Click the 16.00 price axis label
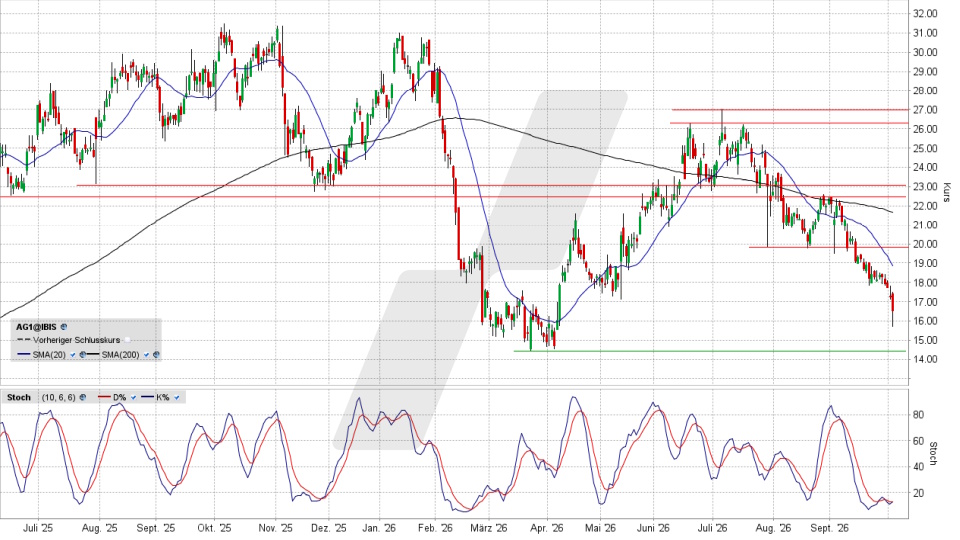 click(924, 321)
